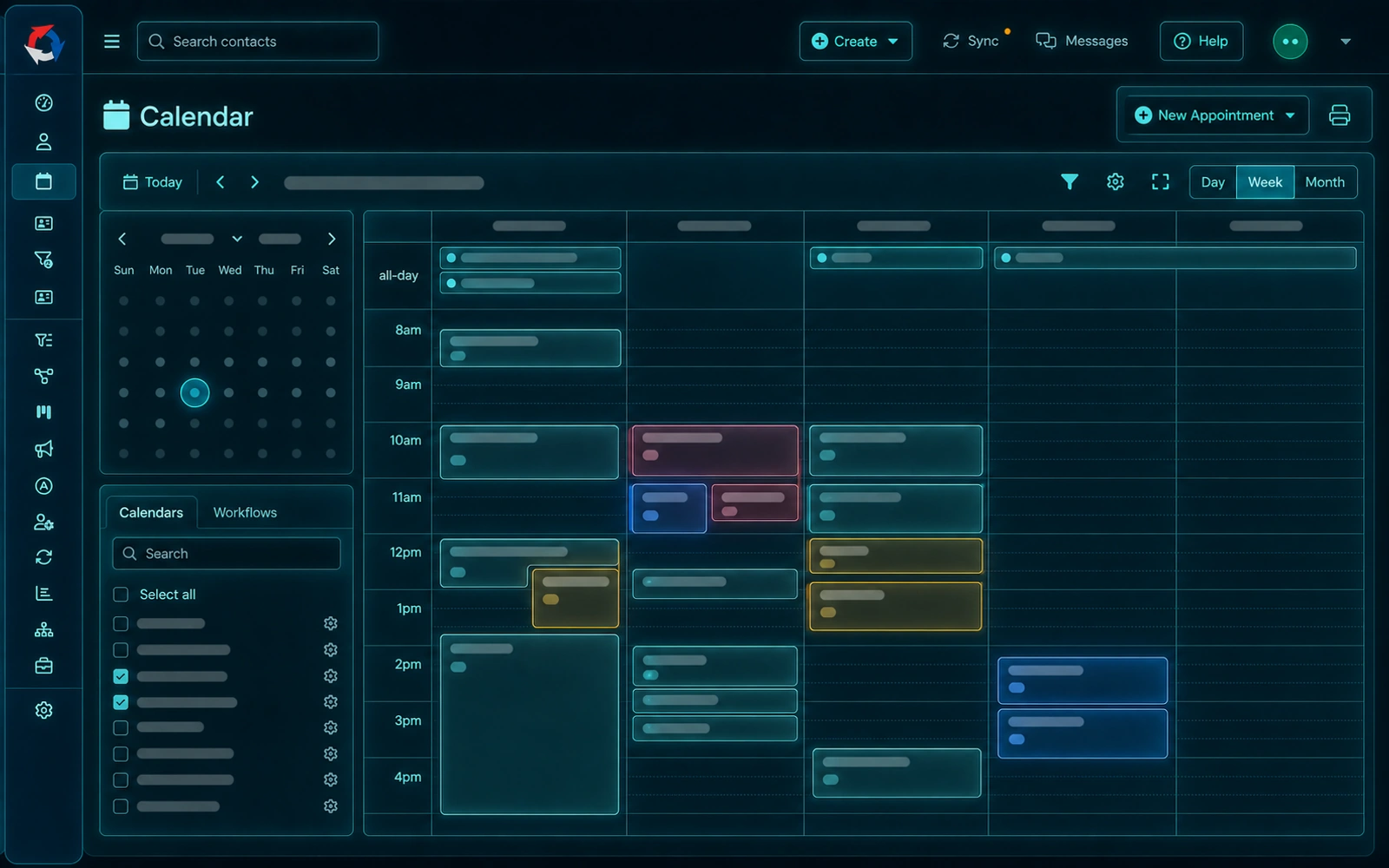
Task: Open the mini calendar month dropdown chevron
Action: click(x=237, y=239)
